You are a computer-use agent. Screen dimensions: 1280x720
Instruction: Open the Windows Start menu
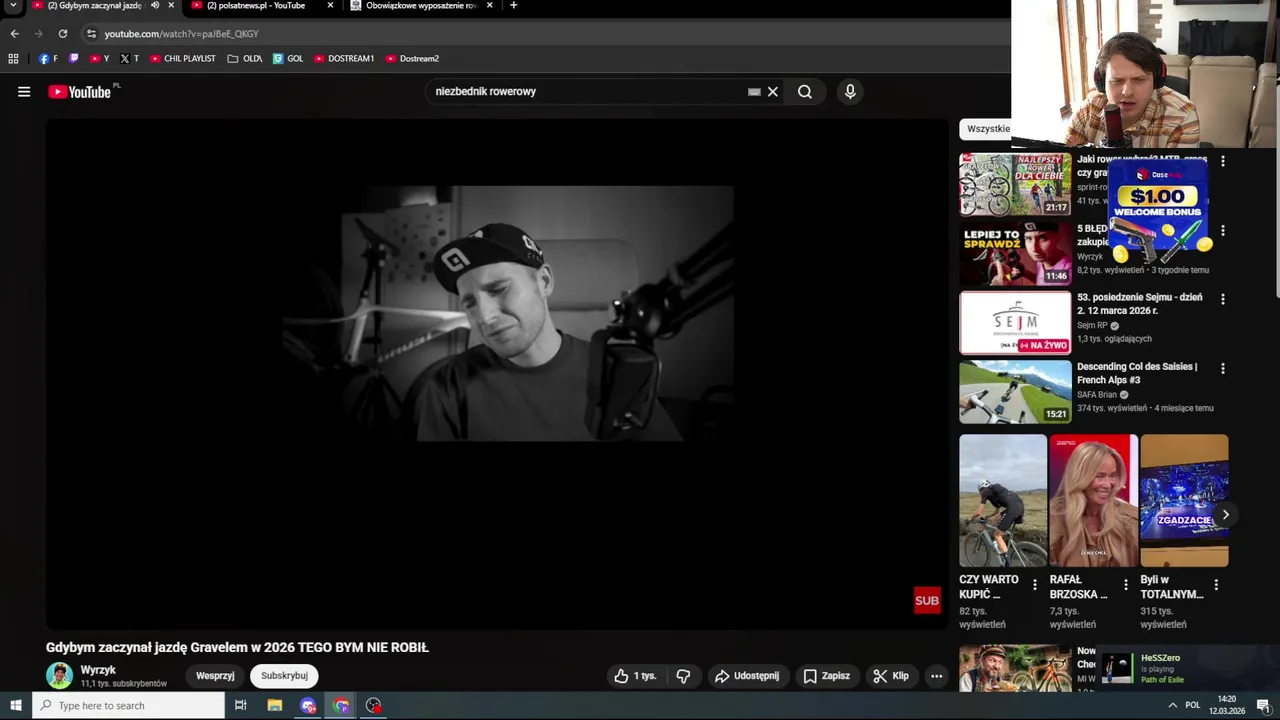pos(16,706)
